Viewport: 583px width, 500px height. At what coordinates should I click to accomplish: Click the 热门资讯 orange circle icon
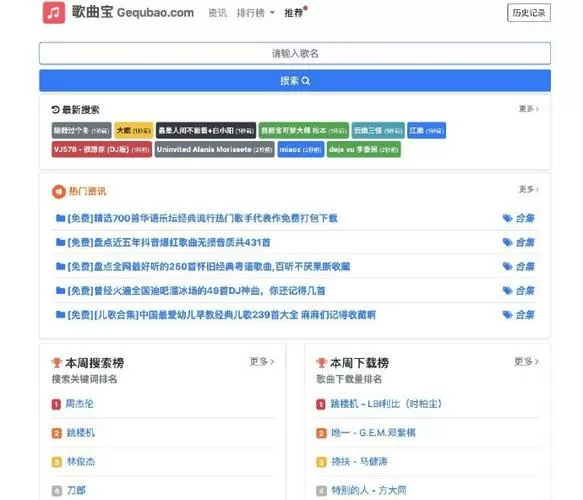59,192
